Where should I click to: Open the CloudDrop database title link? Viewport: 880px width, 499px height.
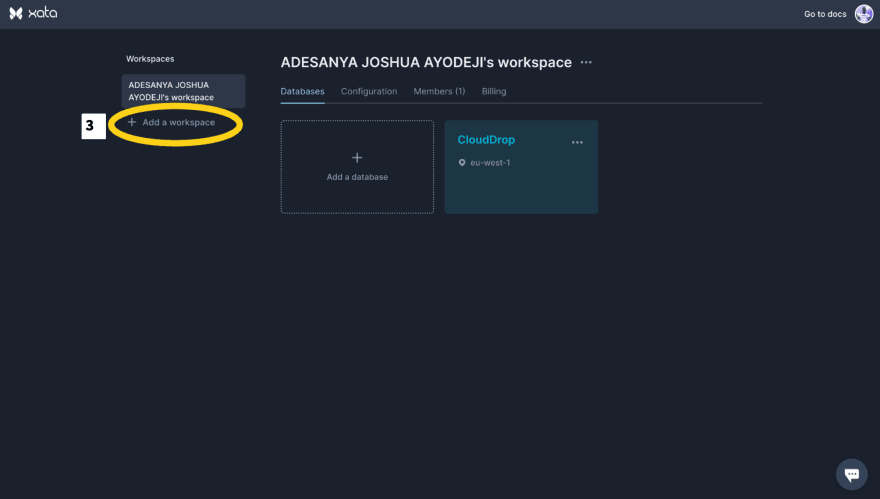coord(486,140)
